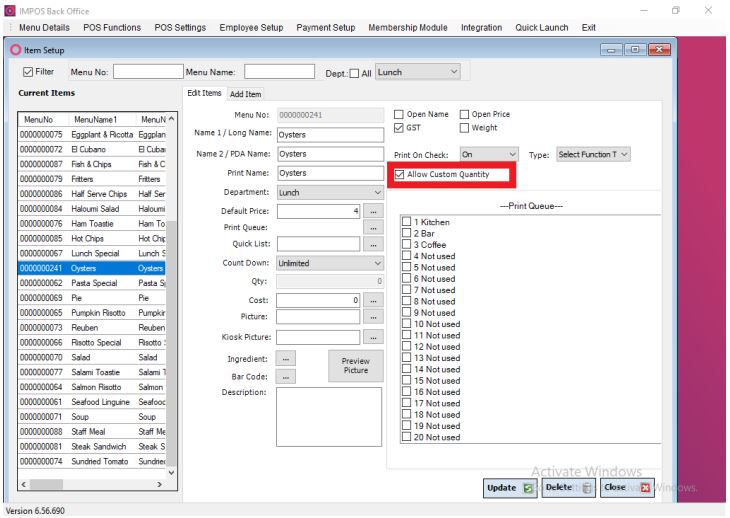The image size is (730, 518).
Task: Open the POS Functions menu
Action: (112, 27)
